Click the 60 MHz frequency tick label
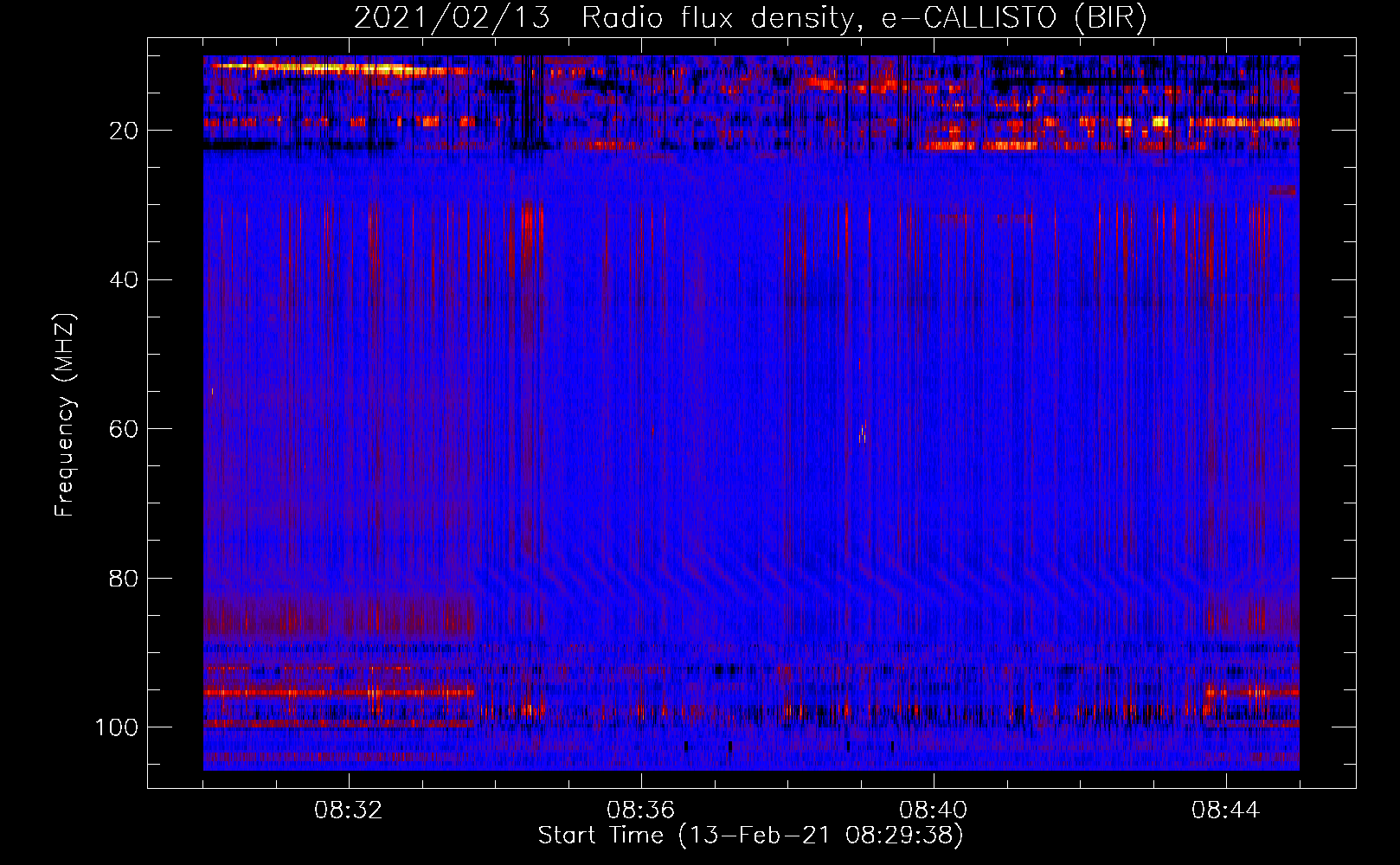The height and width of the screenshot is (865, 1400). tap(124, 429)
